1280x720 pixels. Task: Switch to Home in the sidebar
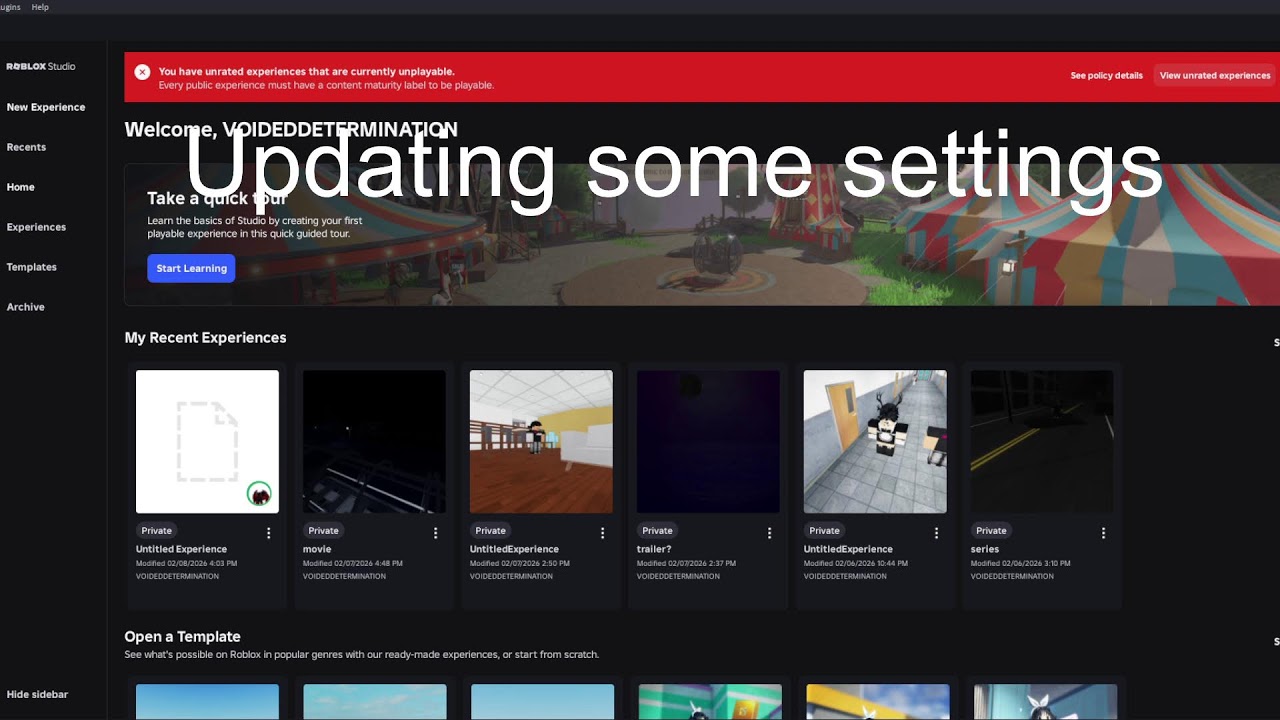(x=20, y=187)
